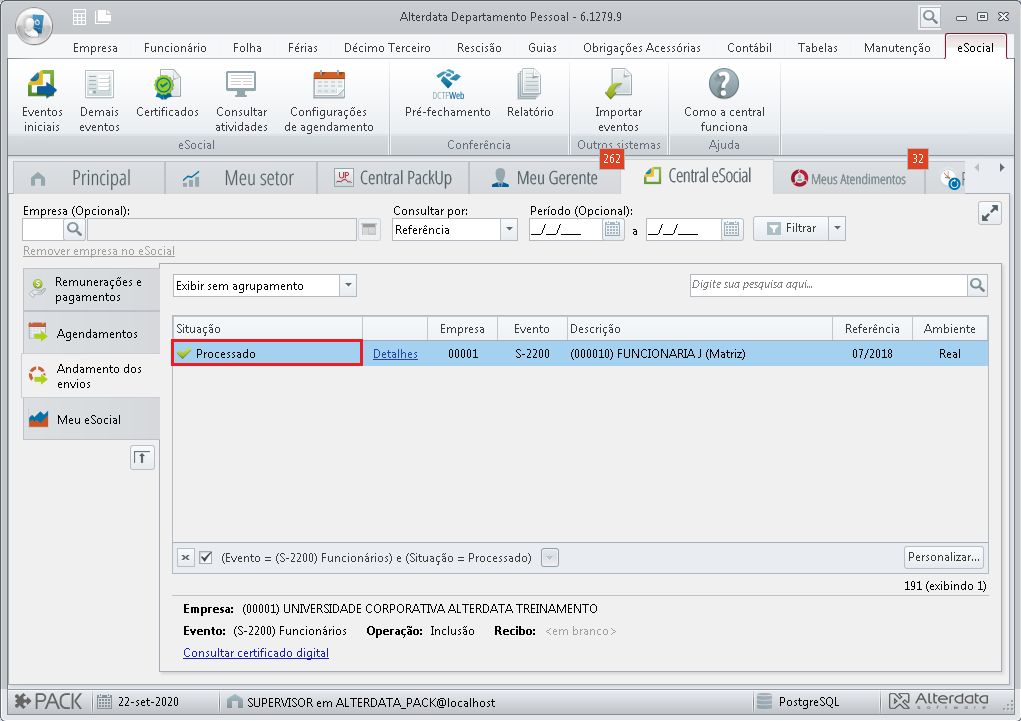
Task: Toggle the active filter checkbox
Action: pyautogui.click(x=206, y=558)
